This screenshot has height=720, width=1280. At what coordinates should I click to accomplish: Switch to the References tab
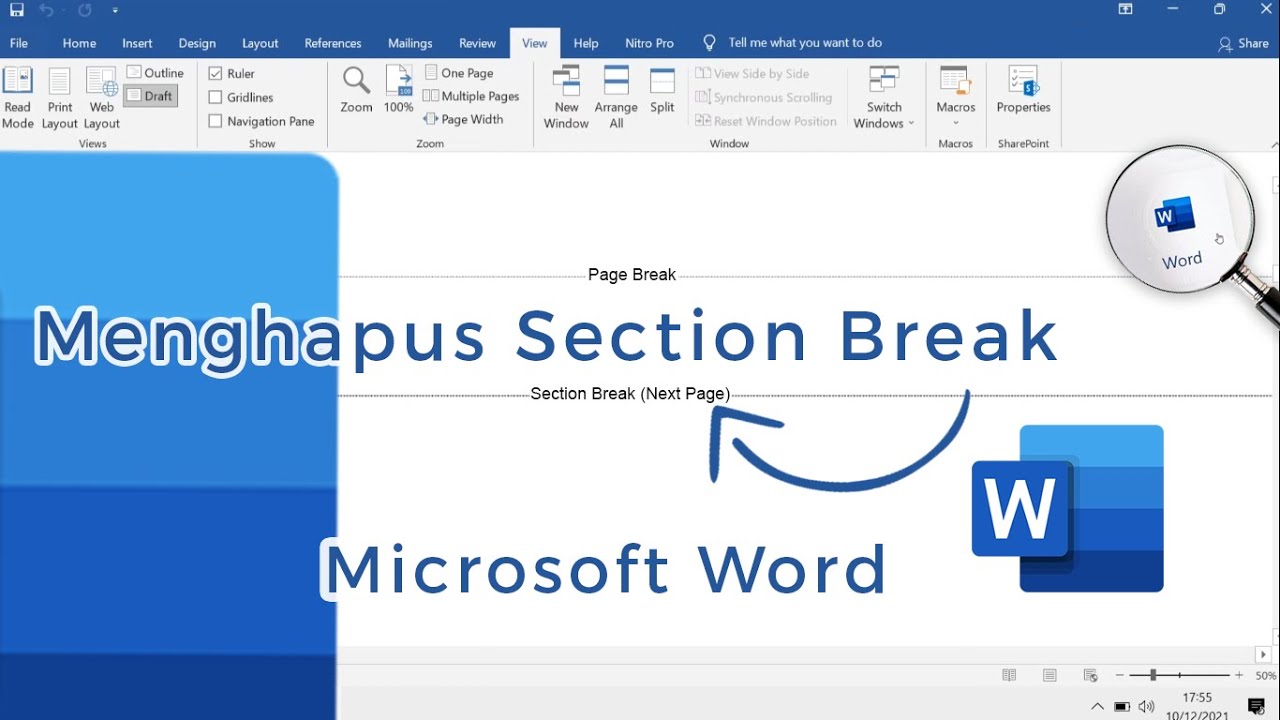[333, 43]
